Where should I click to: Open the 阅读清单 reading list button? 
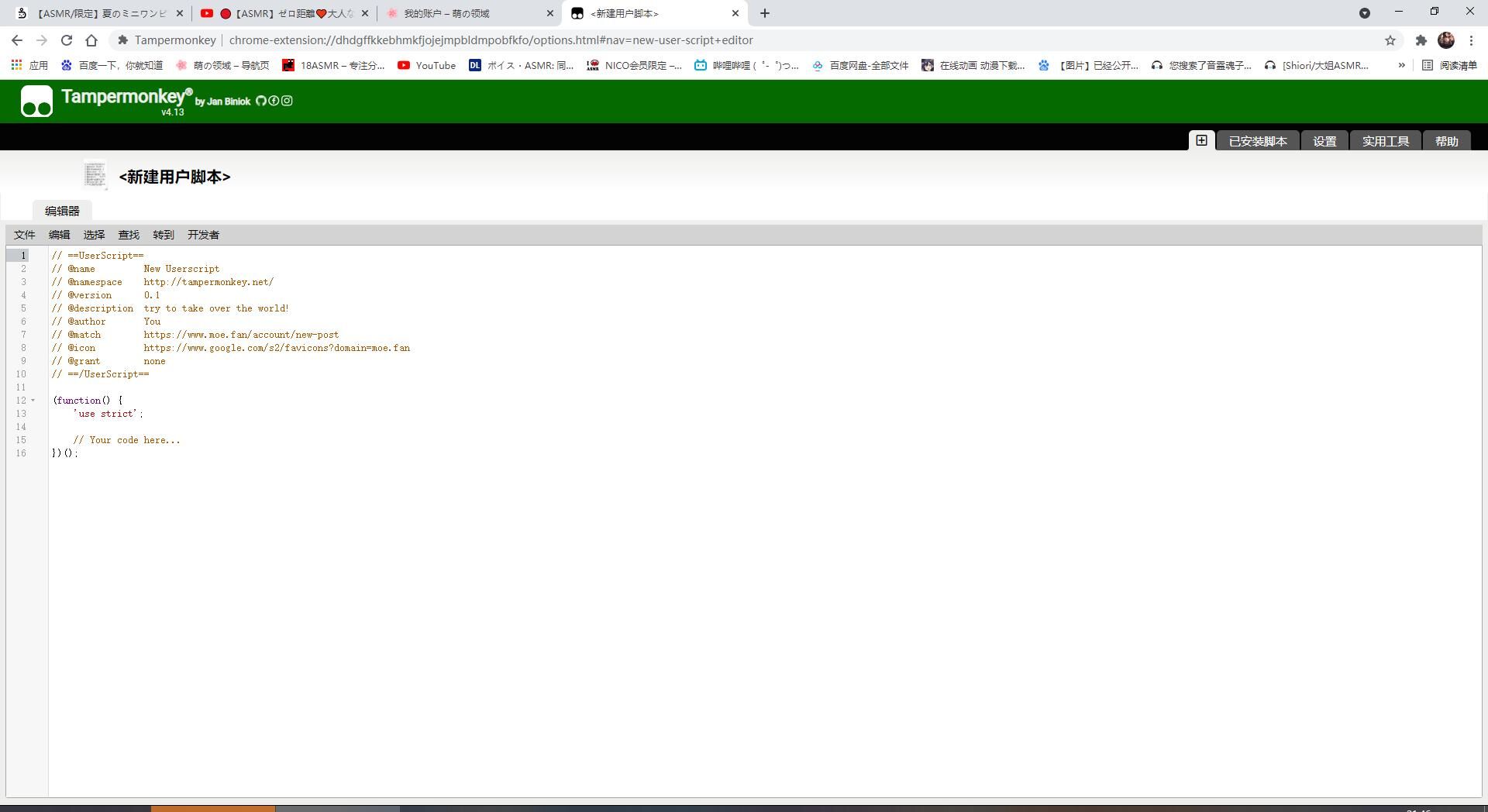1449,65
